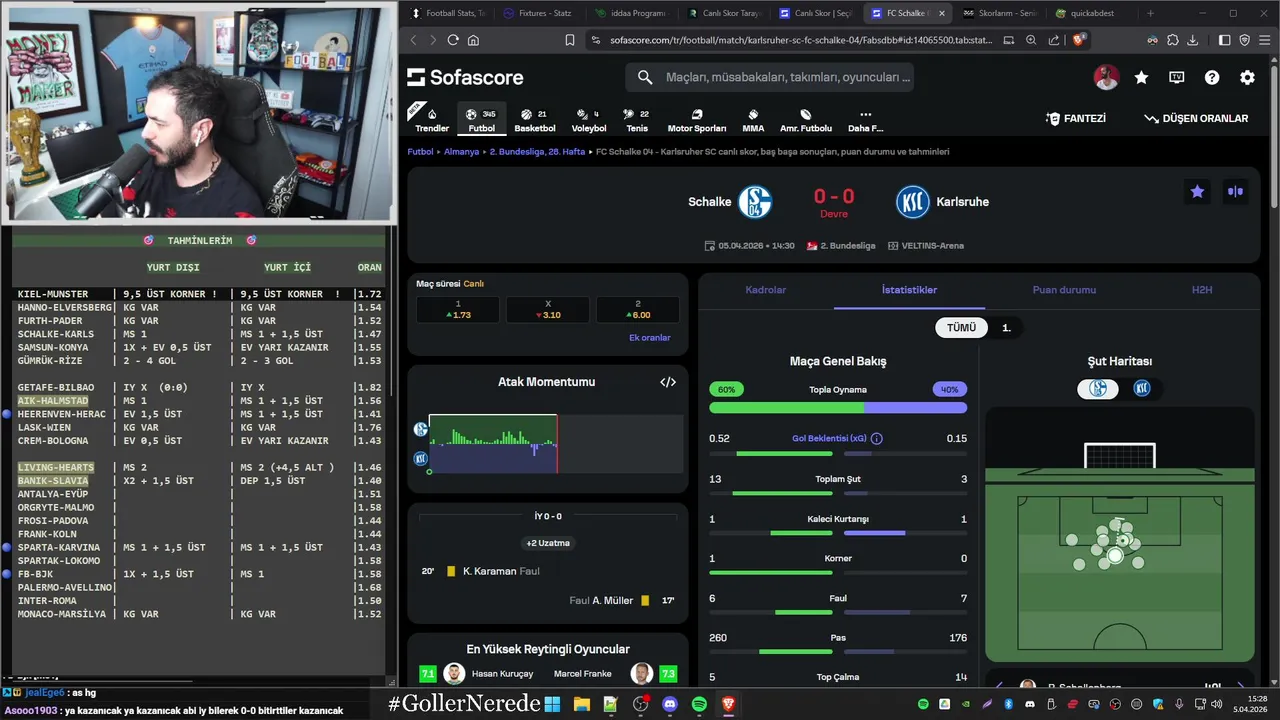Expand the Daha Fazla sports menu

(865, 120)
